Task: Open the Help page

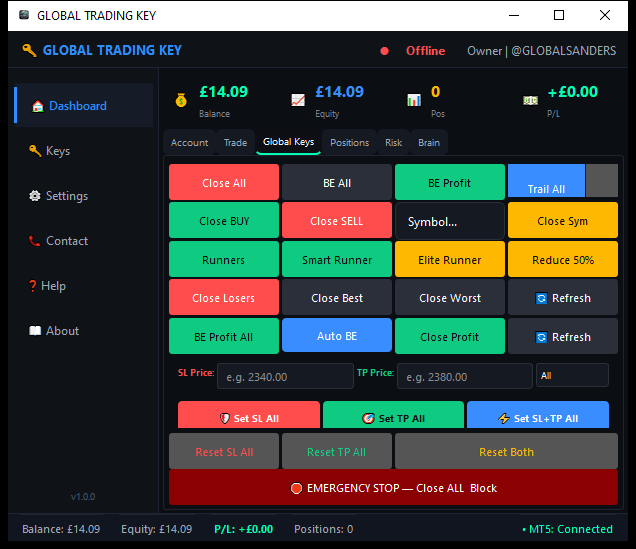Action: pyautogui.click(x=84, y=286)
